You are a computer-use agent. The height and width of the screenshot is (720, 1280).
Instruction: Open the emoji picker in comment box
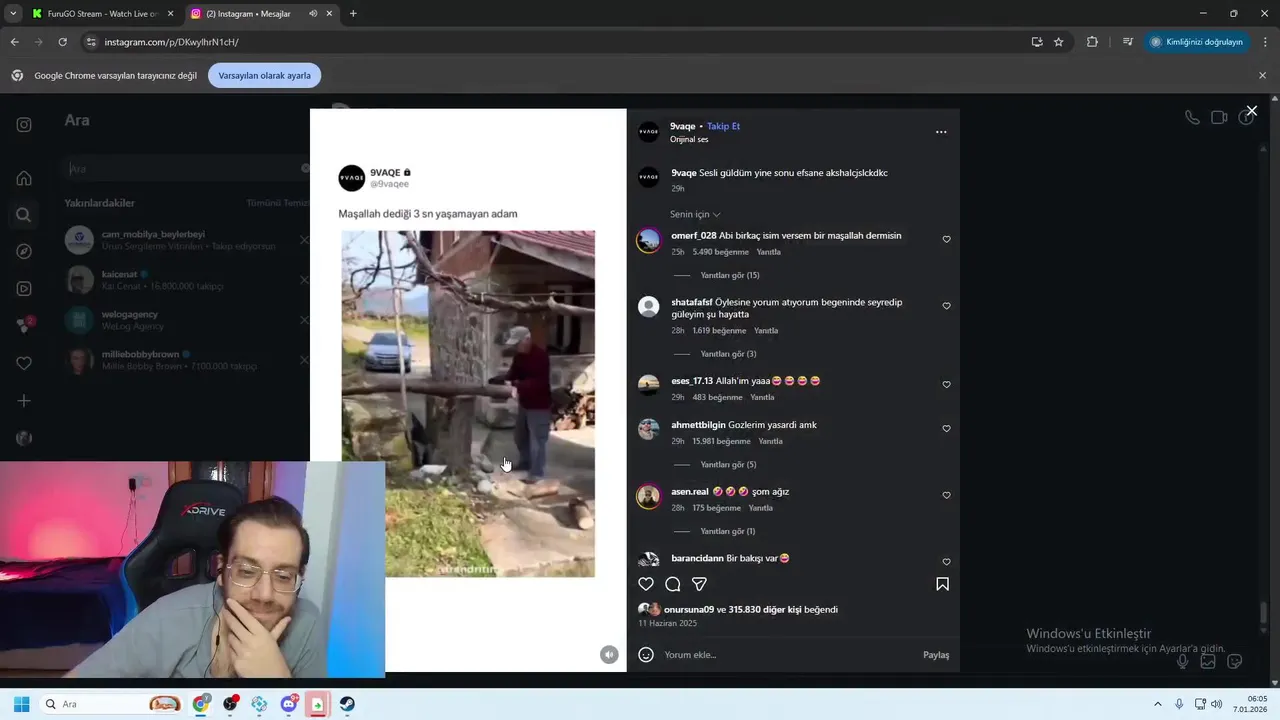[646, 655]
